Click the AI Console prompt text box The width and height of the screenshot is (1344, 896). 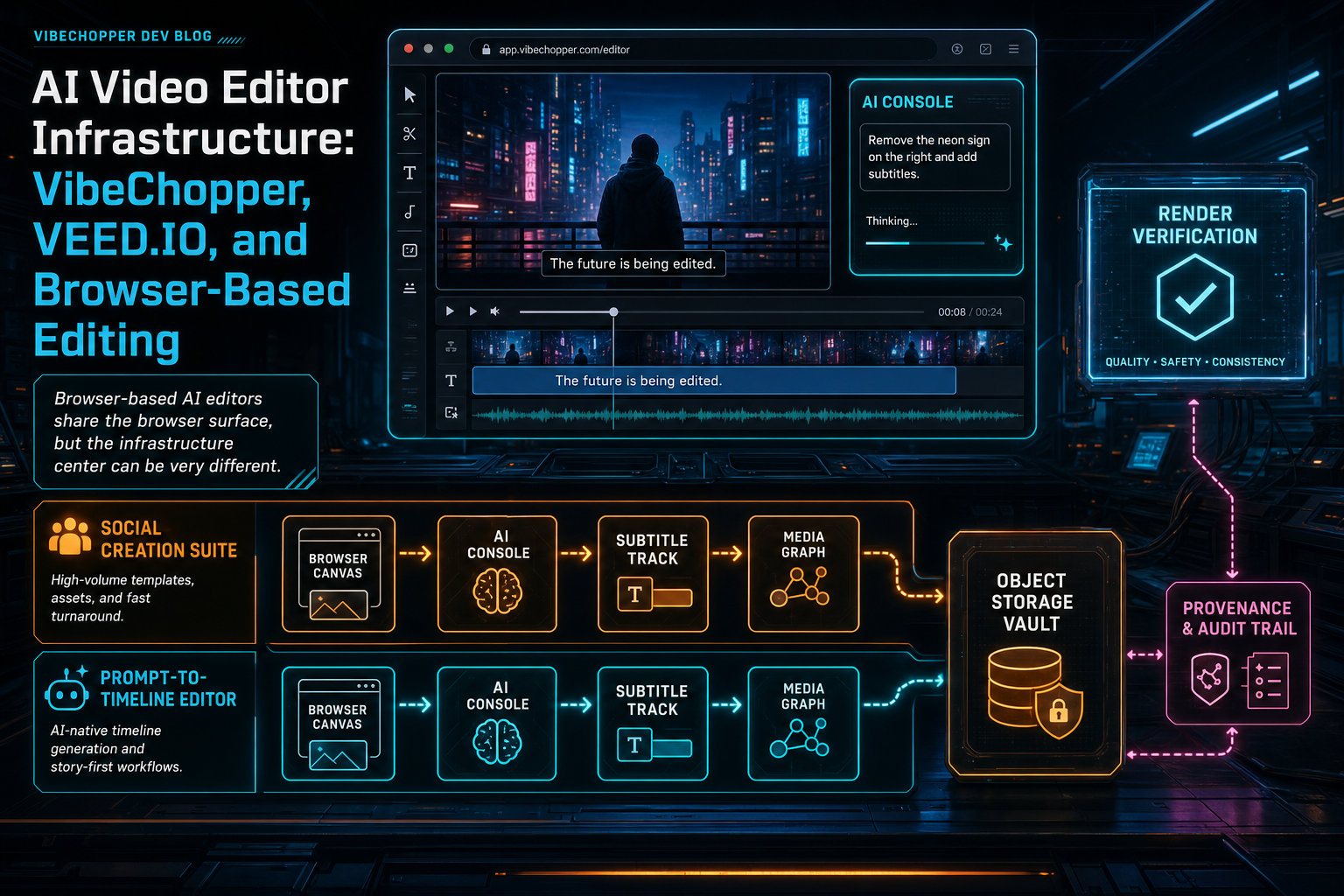point(934,157)
